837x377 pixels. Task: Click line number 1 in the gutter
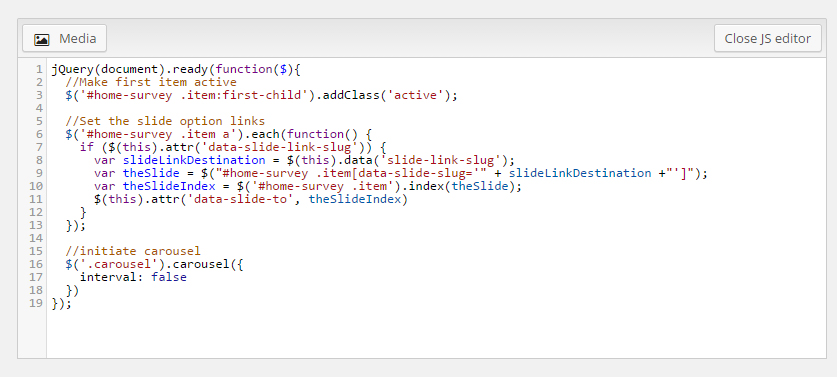click(39, 69)
